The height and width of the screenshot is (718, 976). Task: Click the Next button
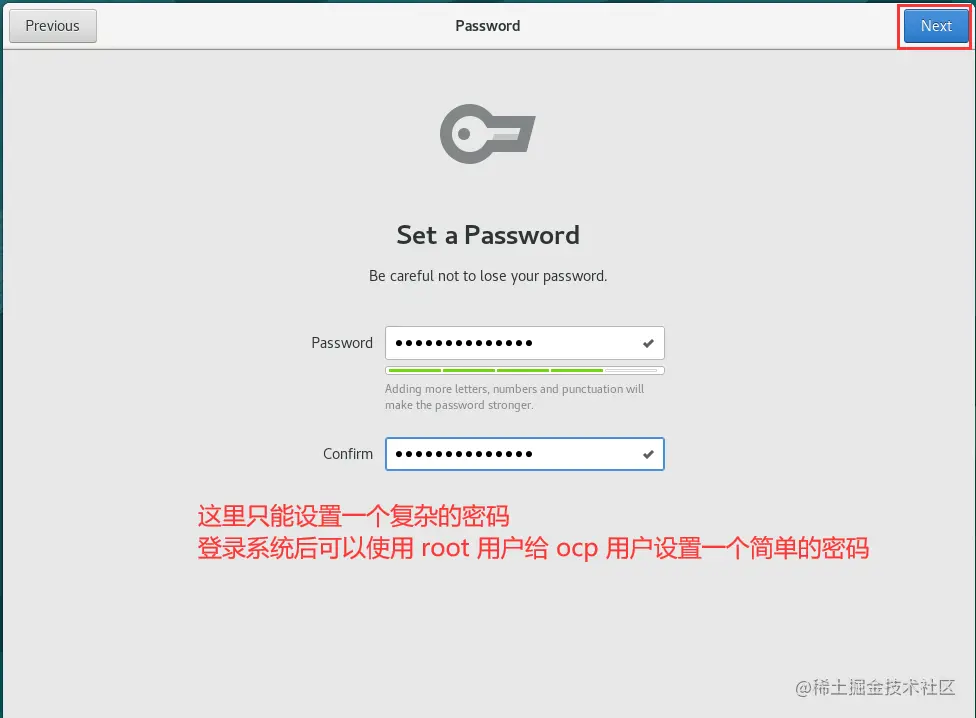pyautogui.click(x=936, y=26)
